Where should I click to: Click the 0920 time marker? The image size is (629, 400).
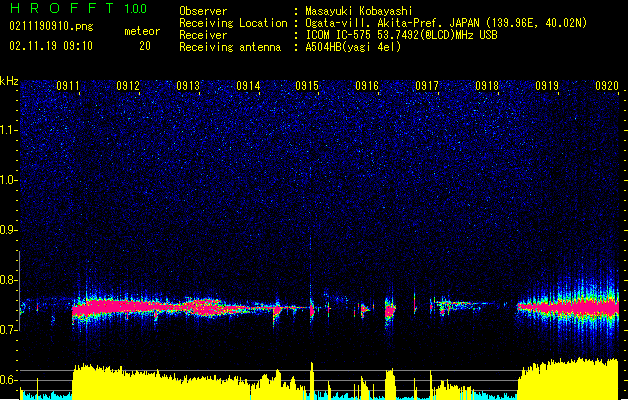coord(607,86)
